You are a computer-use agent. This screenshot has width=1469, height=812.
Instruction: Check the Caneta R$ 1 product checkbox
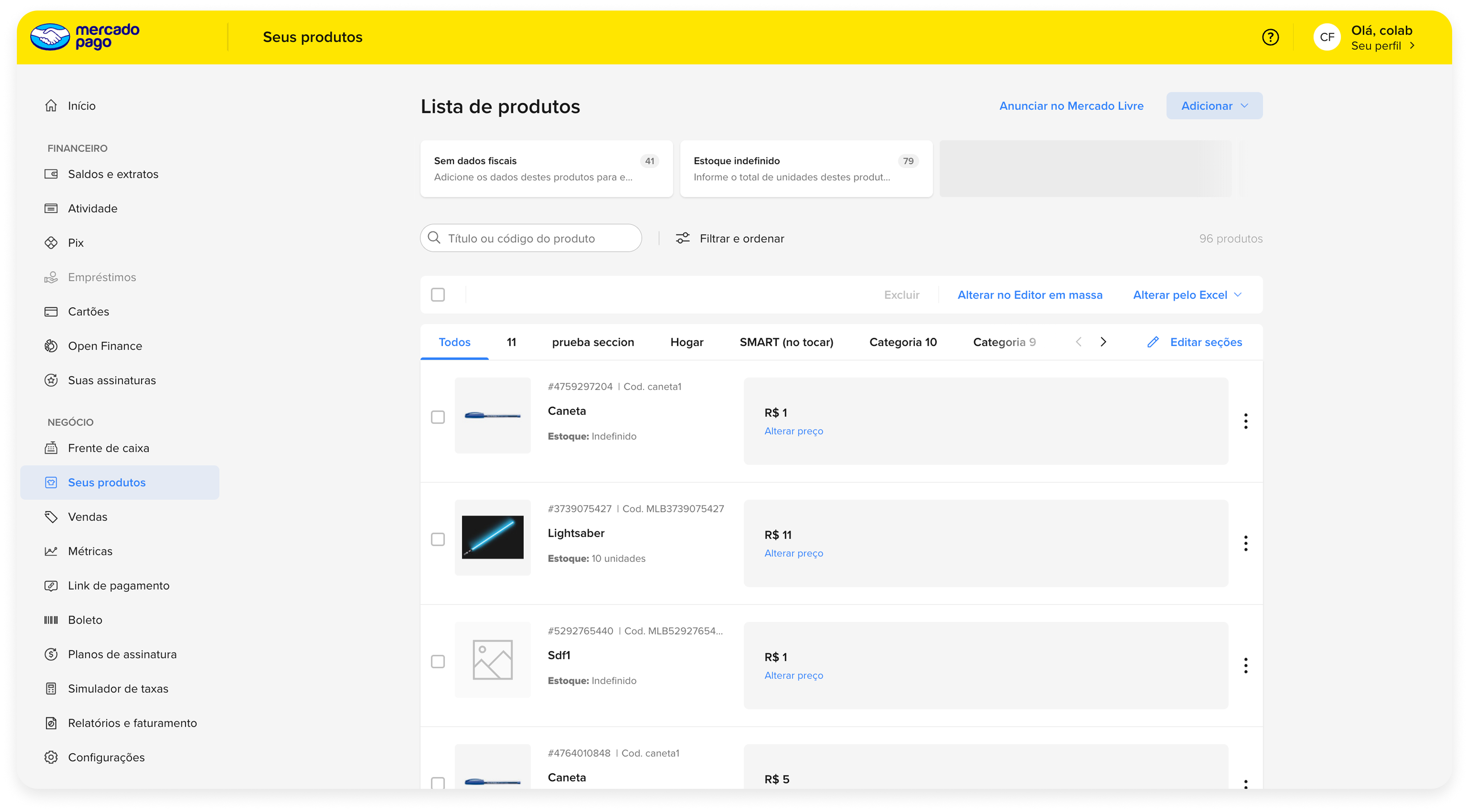coord(437,417)
